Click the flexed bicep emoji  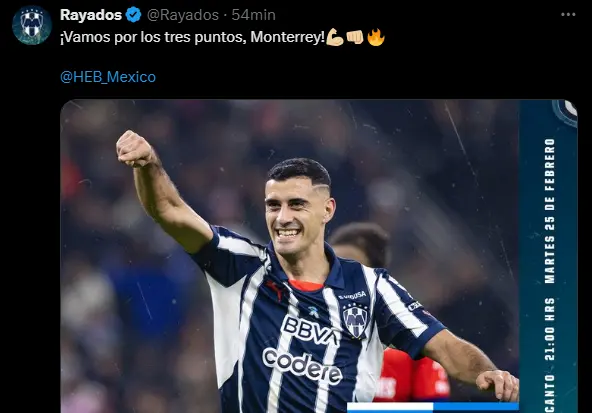click(x=335, y=37)
